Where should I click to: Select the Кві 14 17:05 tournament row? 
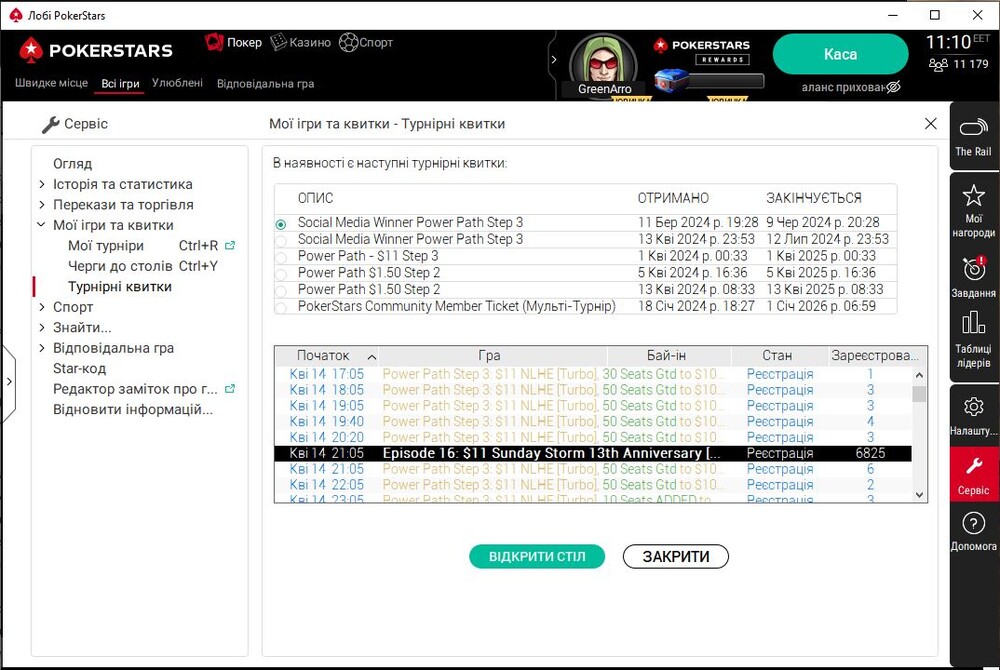click(593, 374)
